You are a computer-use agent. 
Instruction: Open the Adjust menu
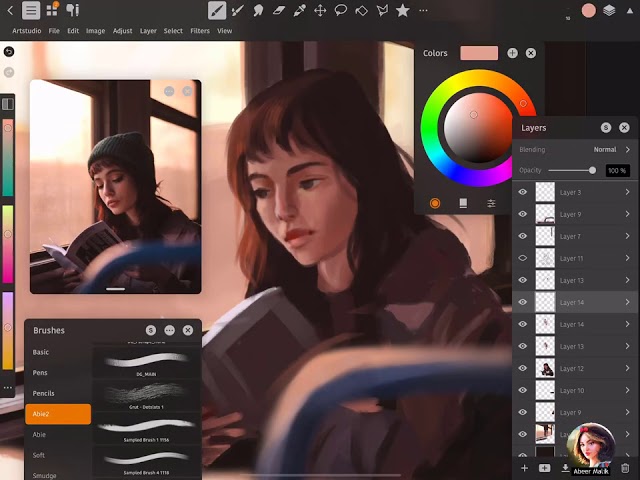122,31
